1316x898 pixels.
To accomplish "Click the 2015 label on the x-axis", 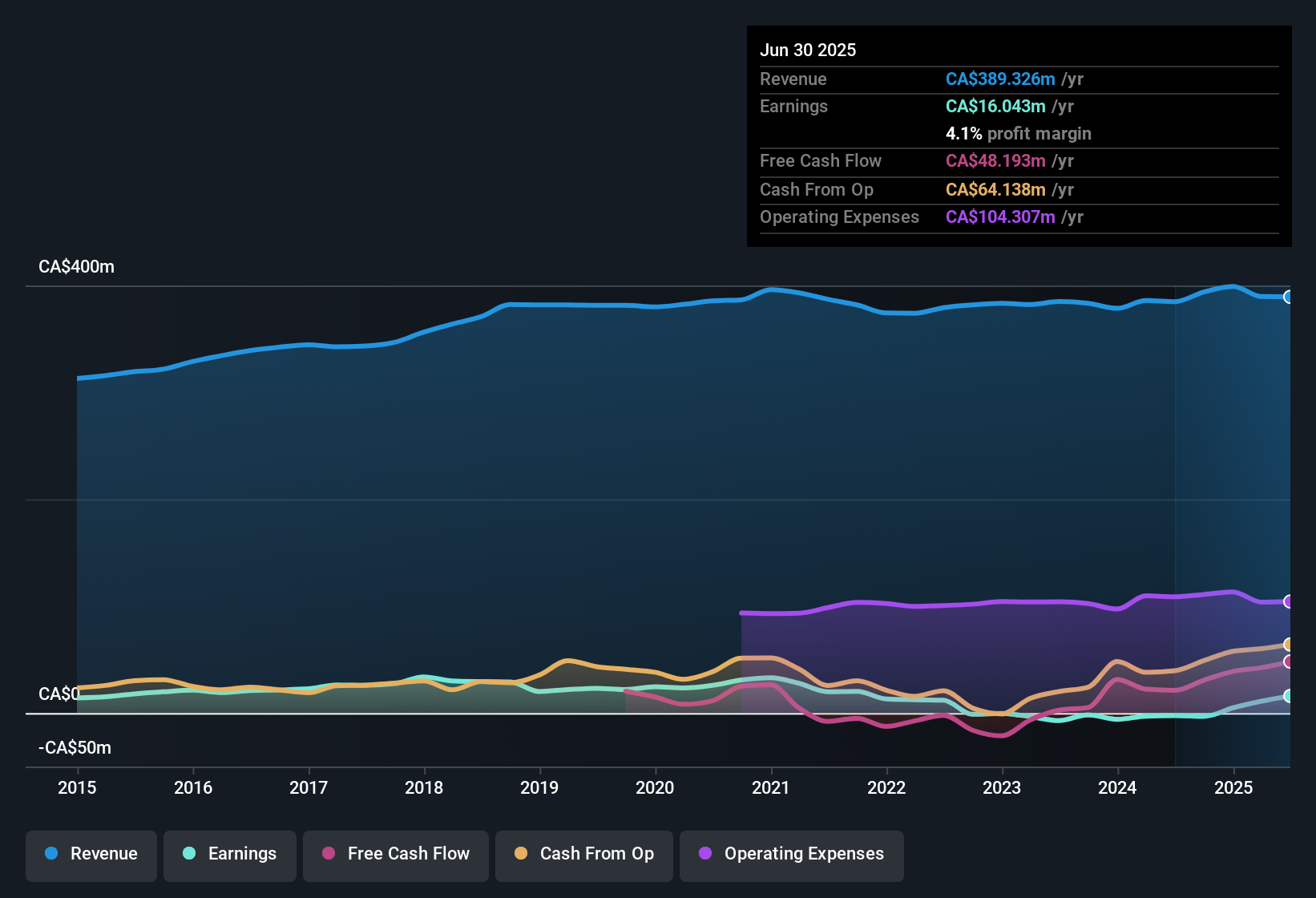I will click(77, 787).
